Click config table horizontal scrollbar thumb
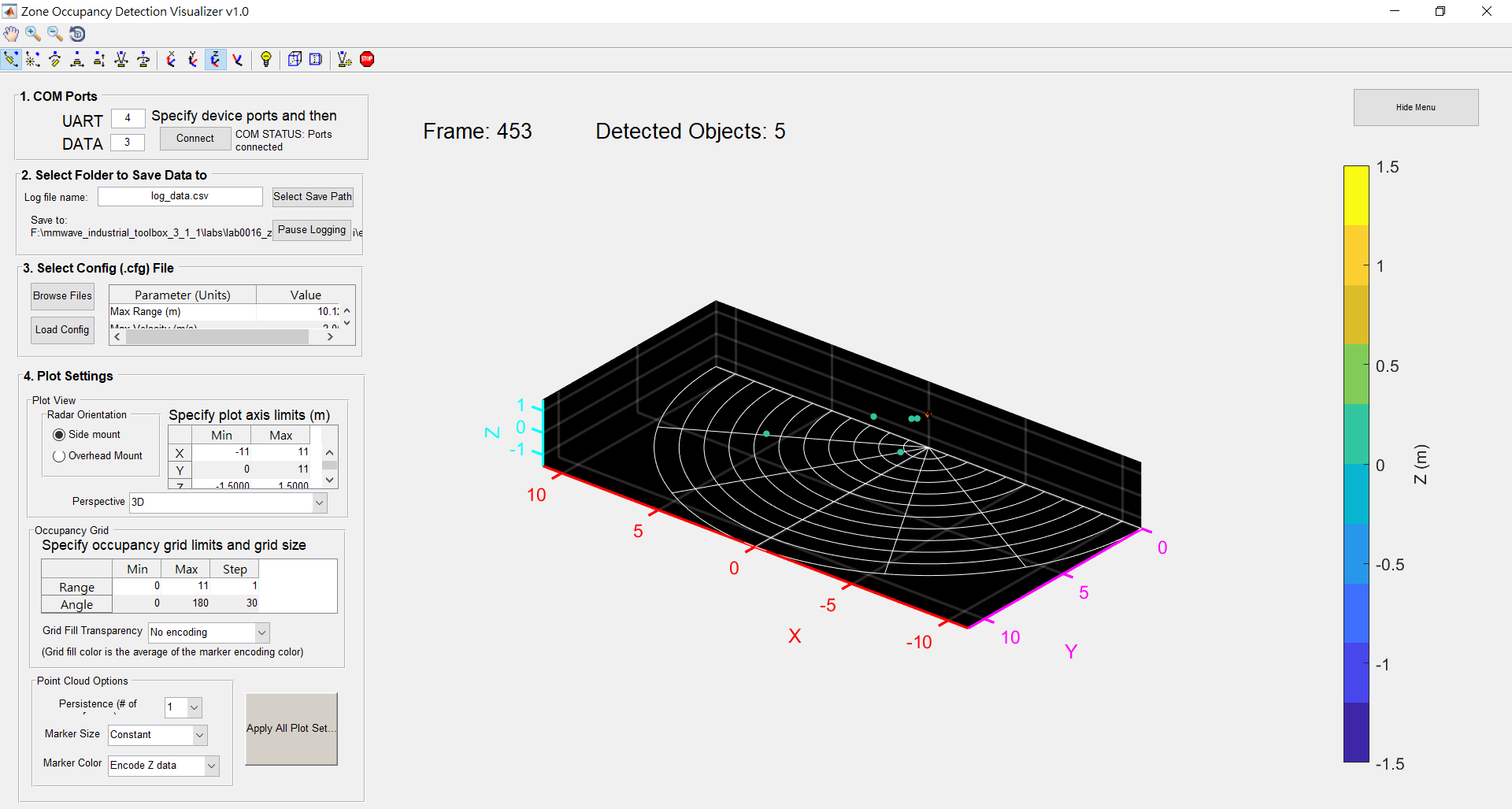The width and height of the screenshot is (1512, 809). coord(217,336)
